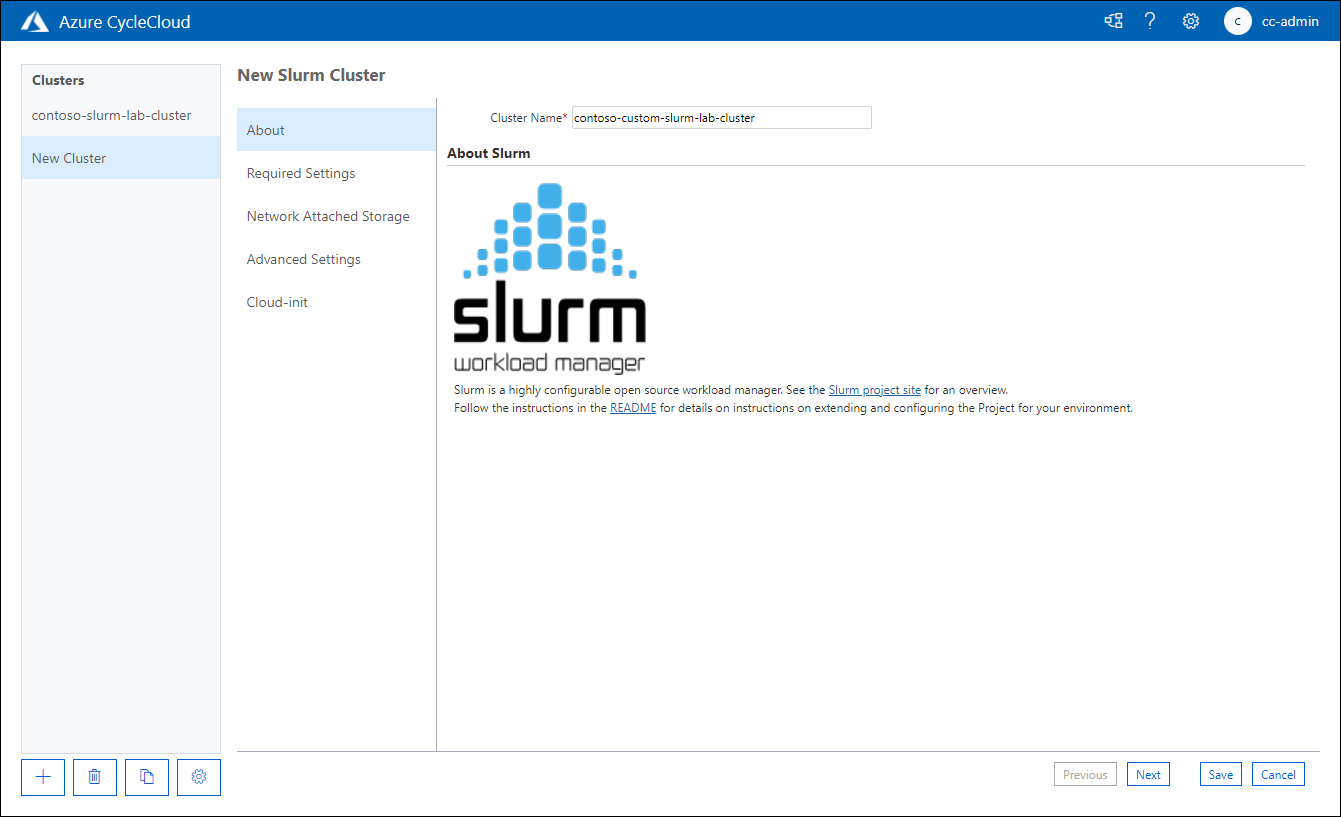This screenshot has height=817, width=1341.
Task: Open cluster settings via the bottom gear icon
Action: 198,777
